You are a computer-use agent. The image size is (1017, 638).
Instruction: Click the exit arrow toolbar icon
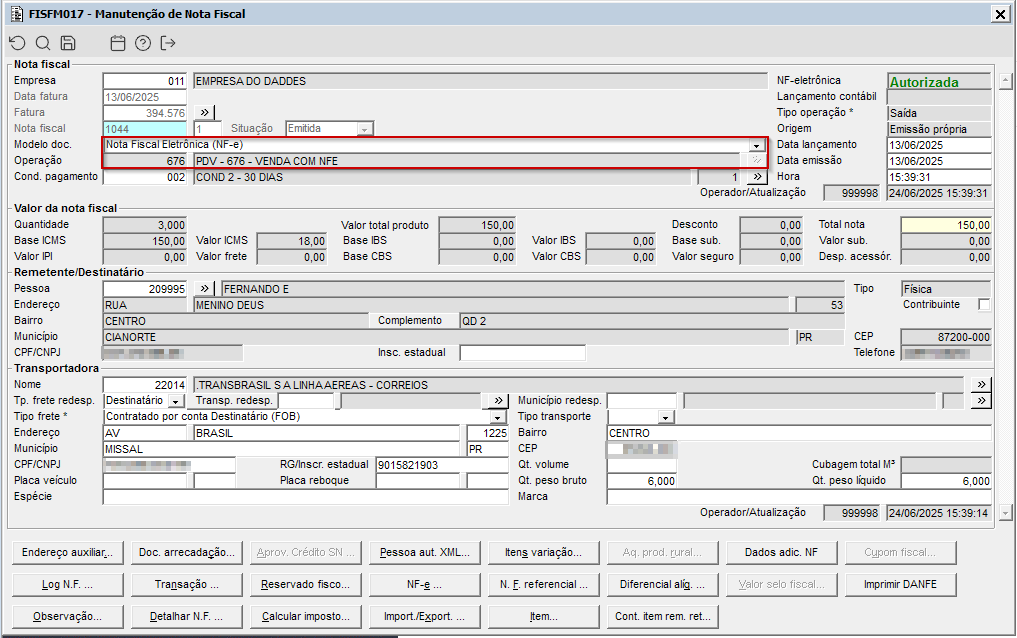coord(168,43)
